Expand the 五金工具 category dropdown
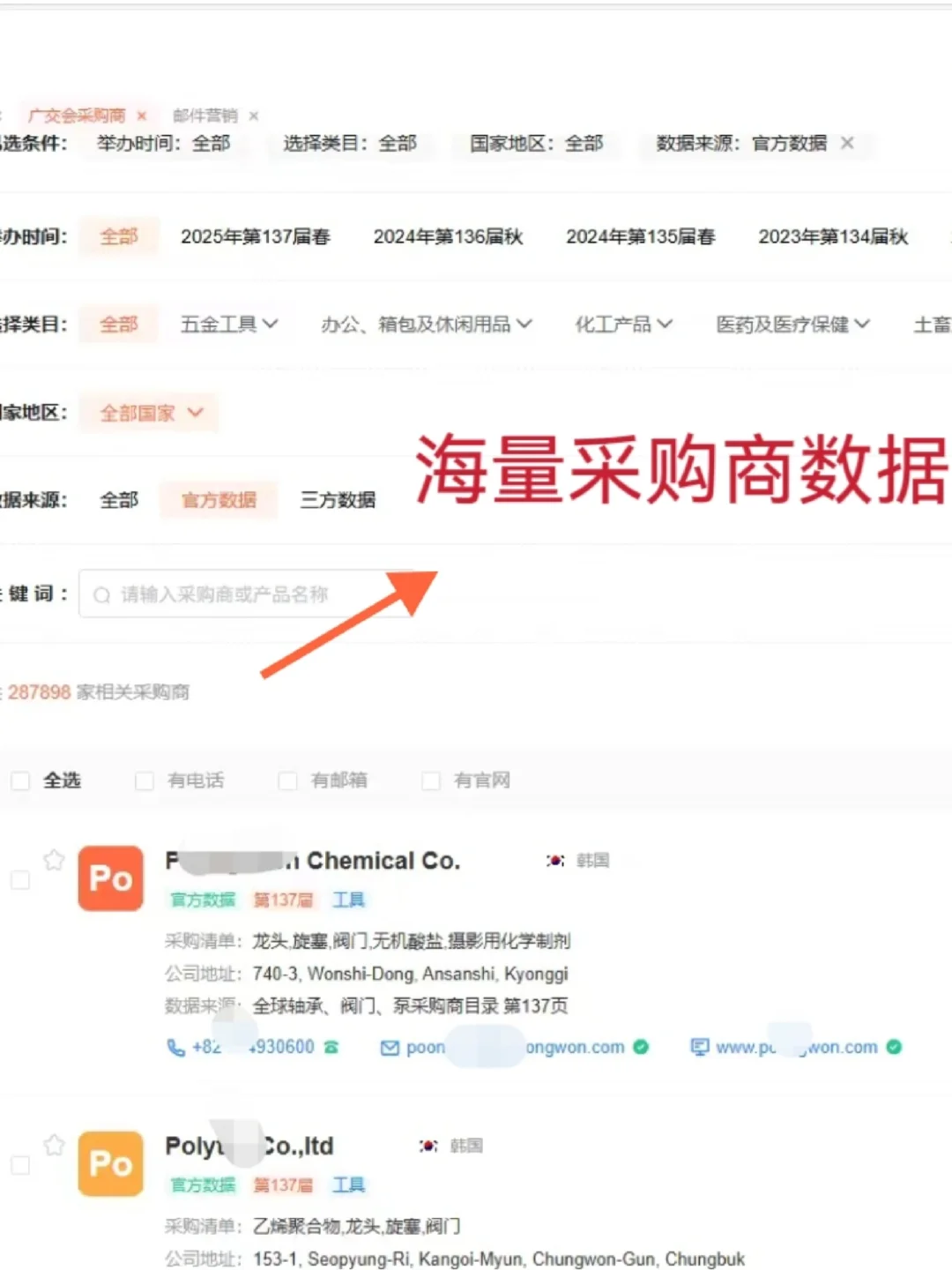 pos(227,324)
